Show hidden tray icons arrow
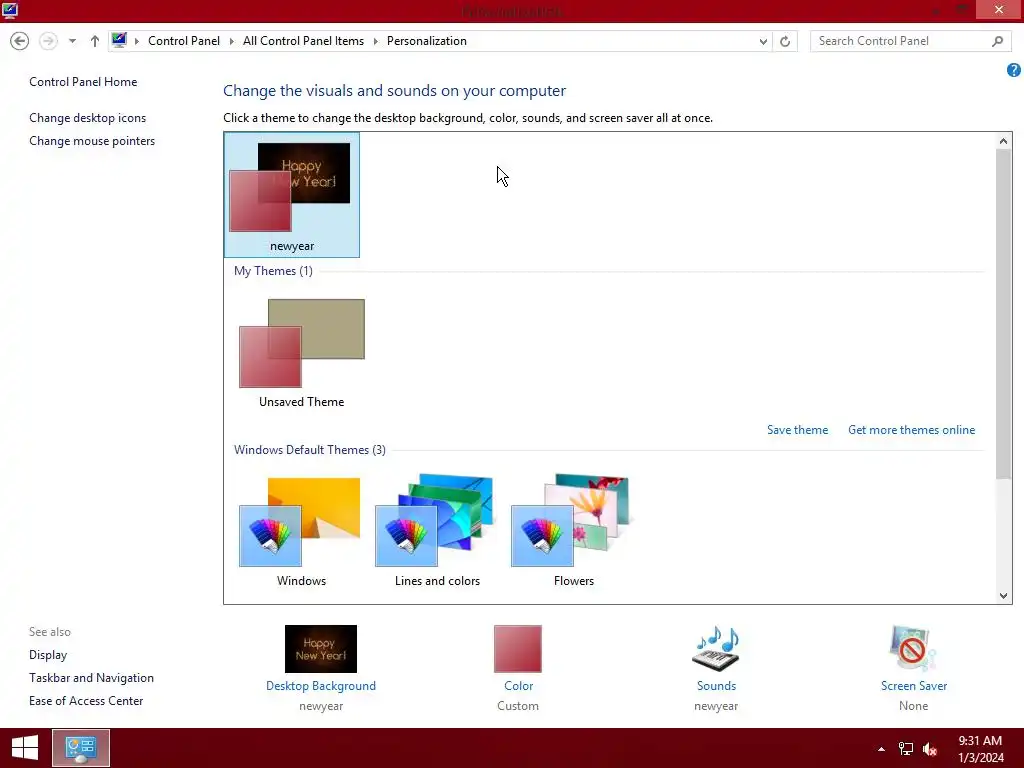The image size is (1024, 768). point(881,749)
